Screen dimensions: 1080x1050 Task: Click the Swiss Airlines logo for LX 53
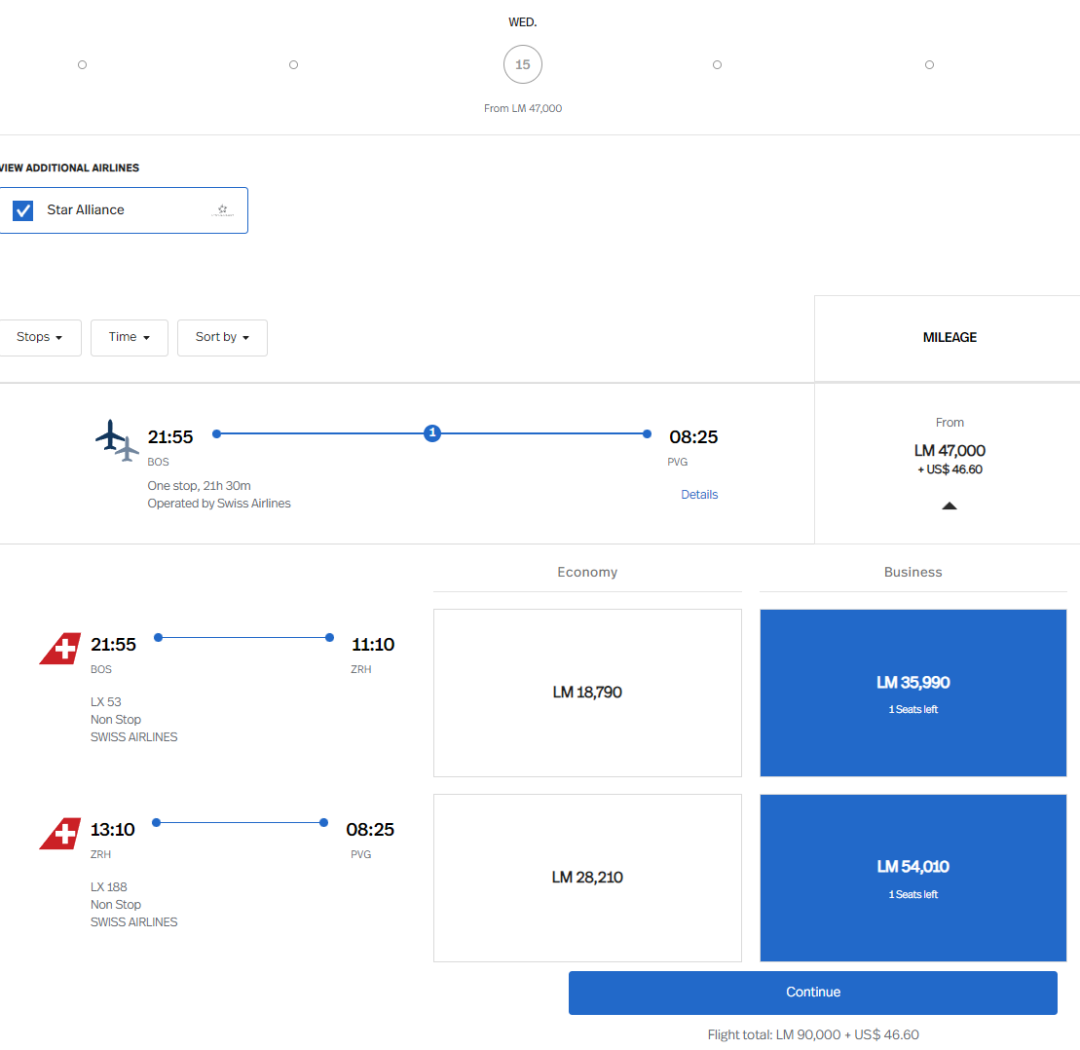coord(60,648)
